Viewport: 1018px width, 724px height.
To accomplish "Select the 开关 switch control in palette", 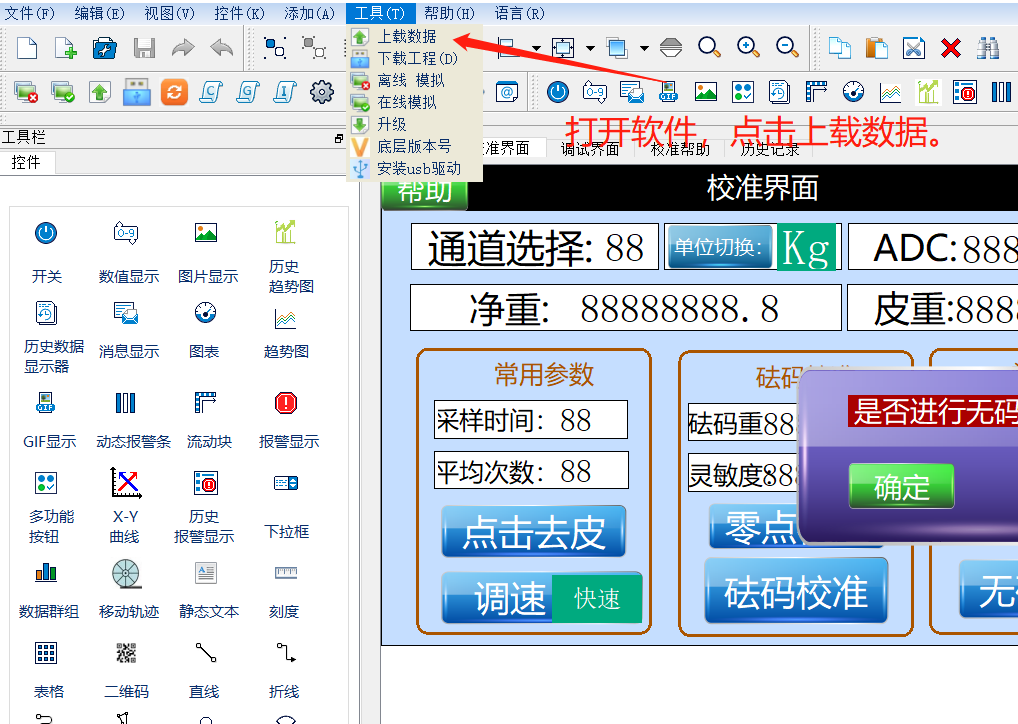I will coord(46,253).
